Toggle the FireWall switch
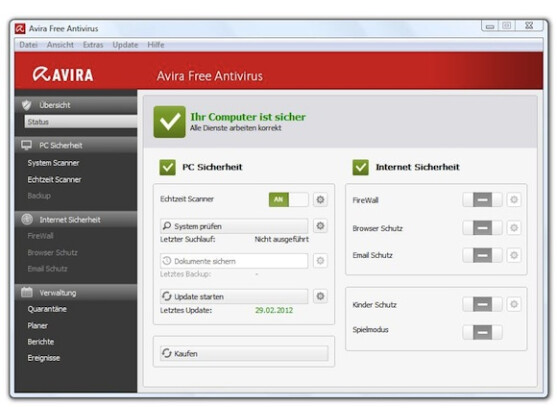Screen dimensions: 557x418 (482, 200)
